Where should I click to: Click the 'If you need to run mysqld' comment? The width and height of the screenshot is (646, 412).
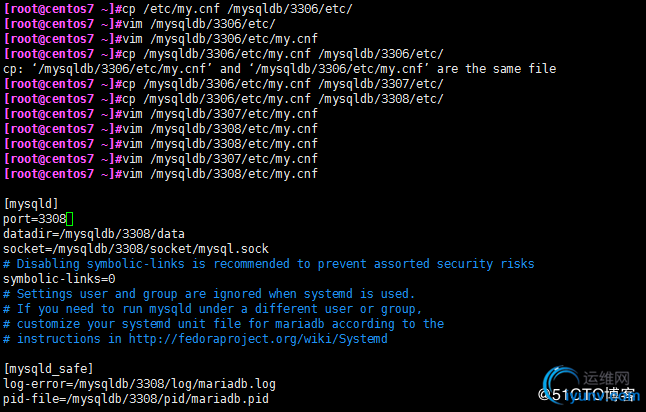(213, 309)
